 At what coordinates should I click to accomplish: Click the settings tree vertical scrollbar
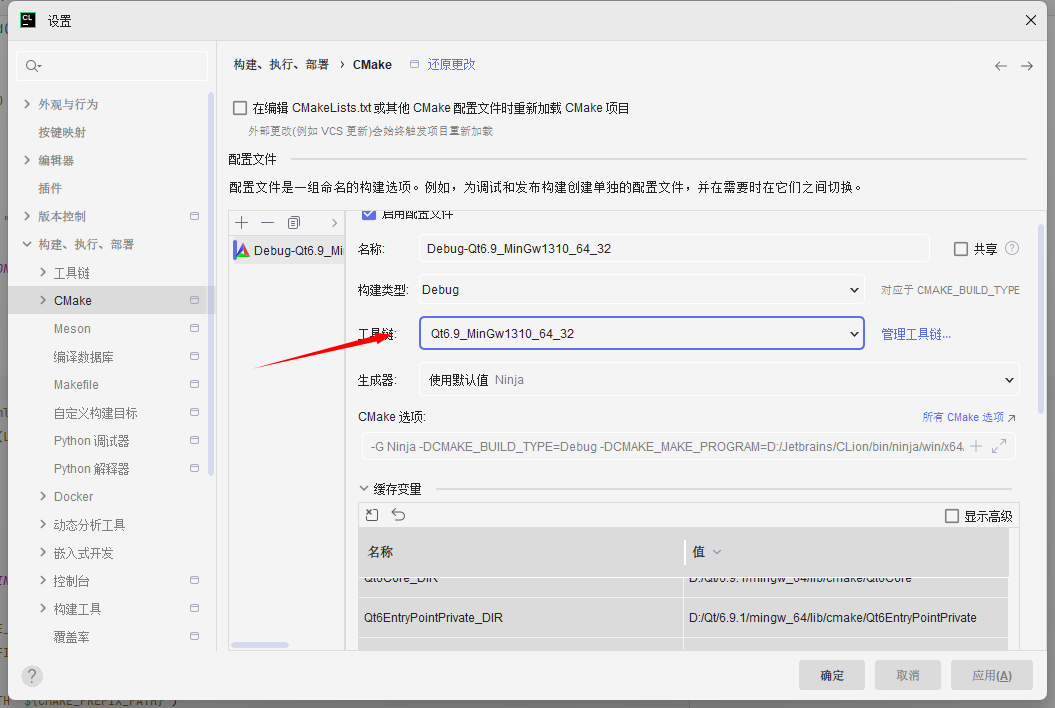click(211, 284)
